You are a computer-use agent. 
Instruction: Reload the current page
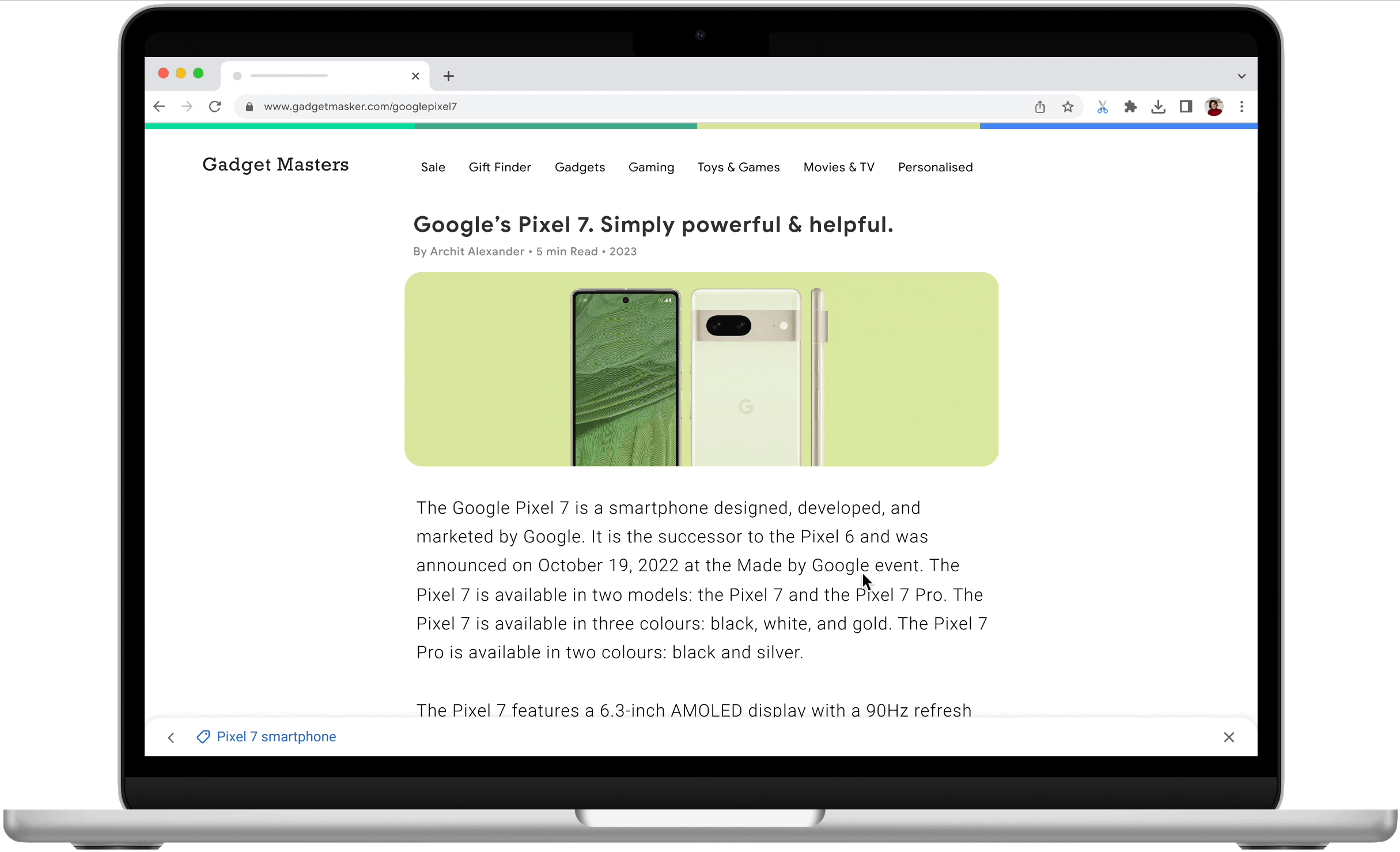pos(215,107)
